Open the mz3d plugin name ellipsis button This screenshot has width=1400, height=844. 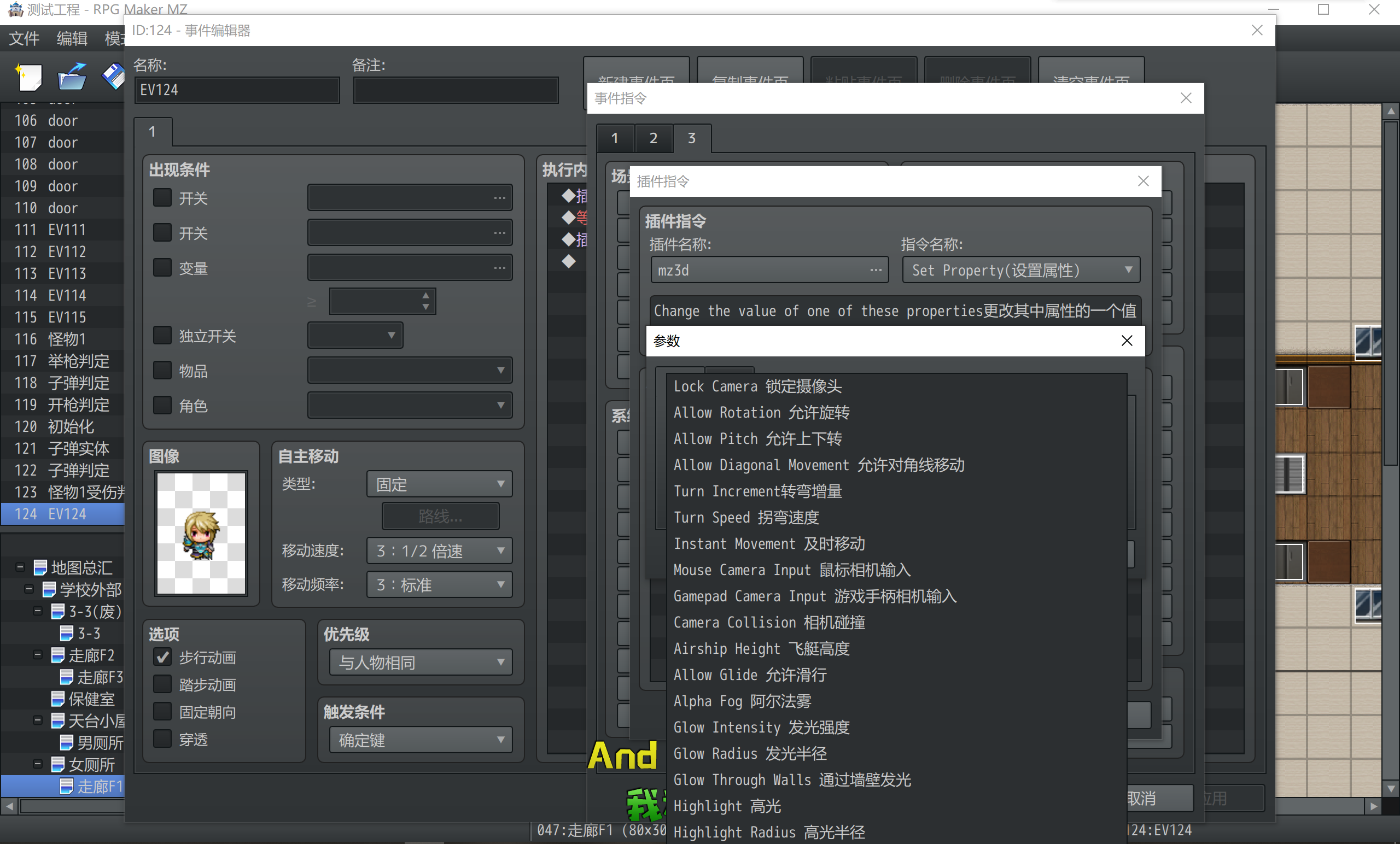click(x=876, y=271)
